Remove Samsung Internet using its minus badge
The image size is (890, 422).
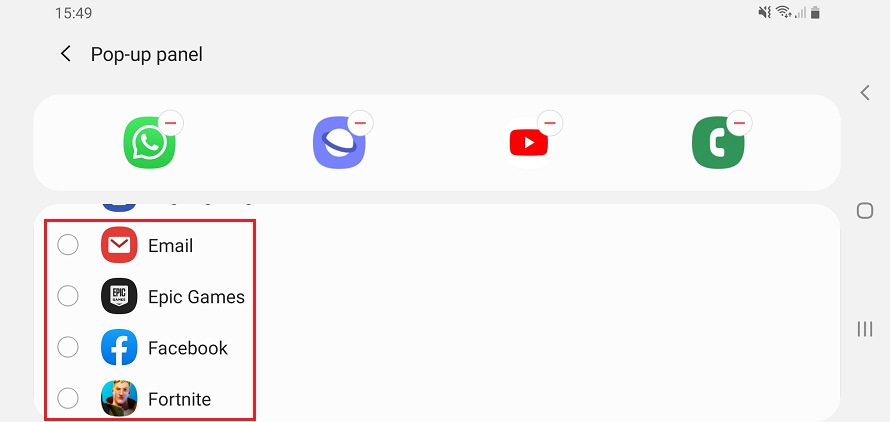360,122
